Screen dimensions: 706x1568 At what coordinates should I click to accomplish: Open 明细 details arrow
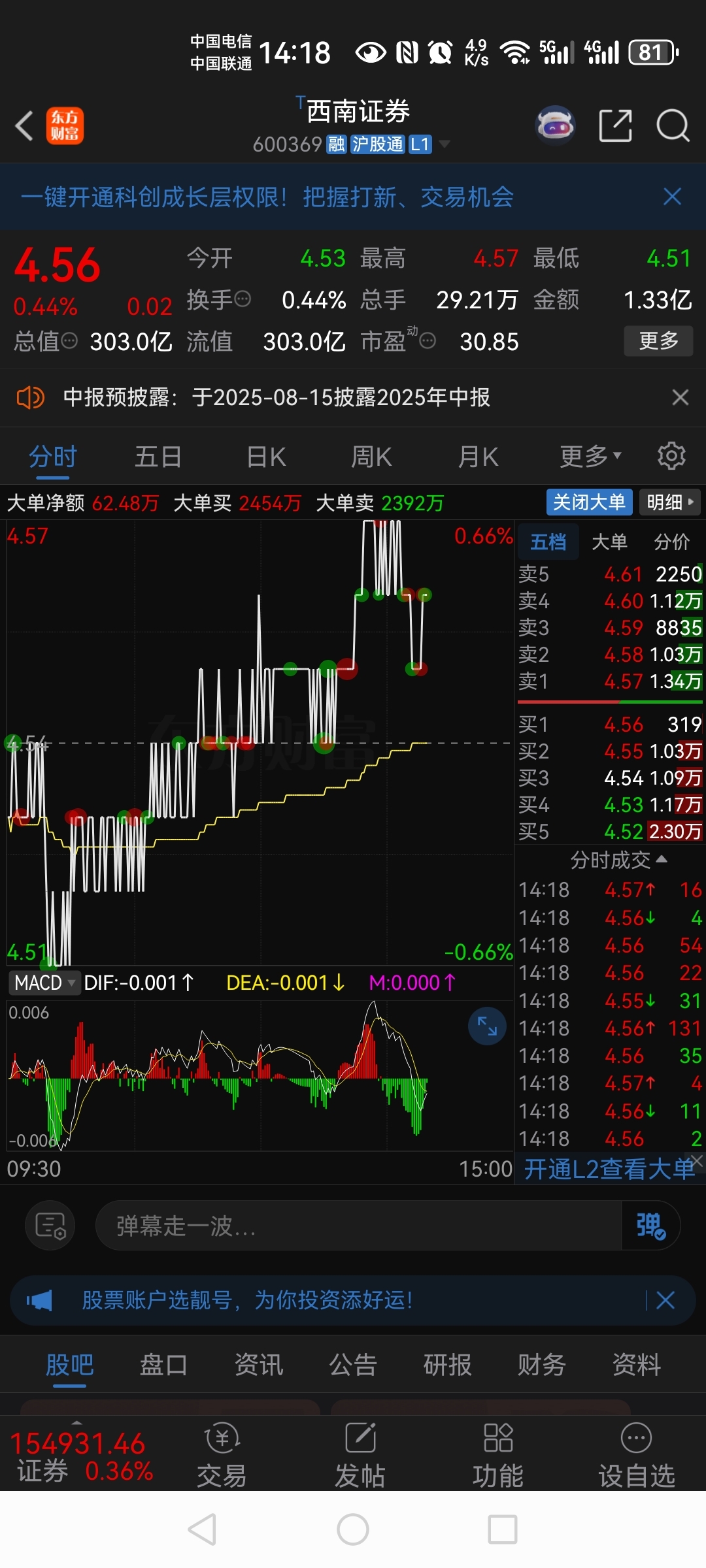[x=669, y=502]
